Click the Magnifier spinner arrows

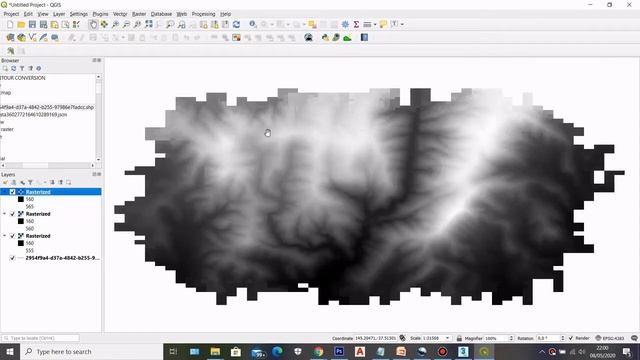[x=511, y=338]
